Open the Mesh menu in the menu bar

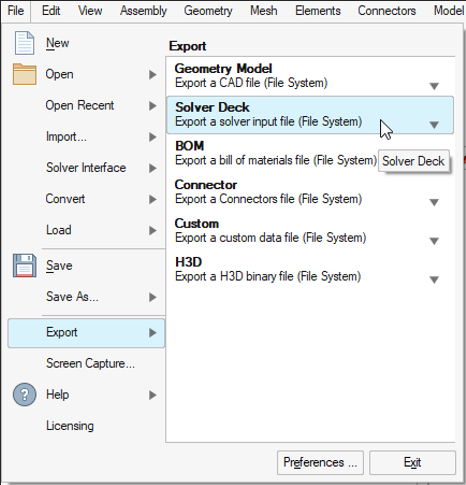point(264,11)
